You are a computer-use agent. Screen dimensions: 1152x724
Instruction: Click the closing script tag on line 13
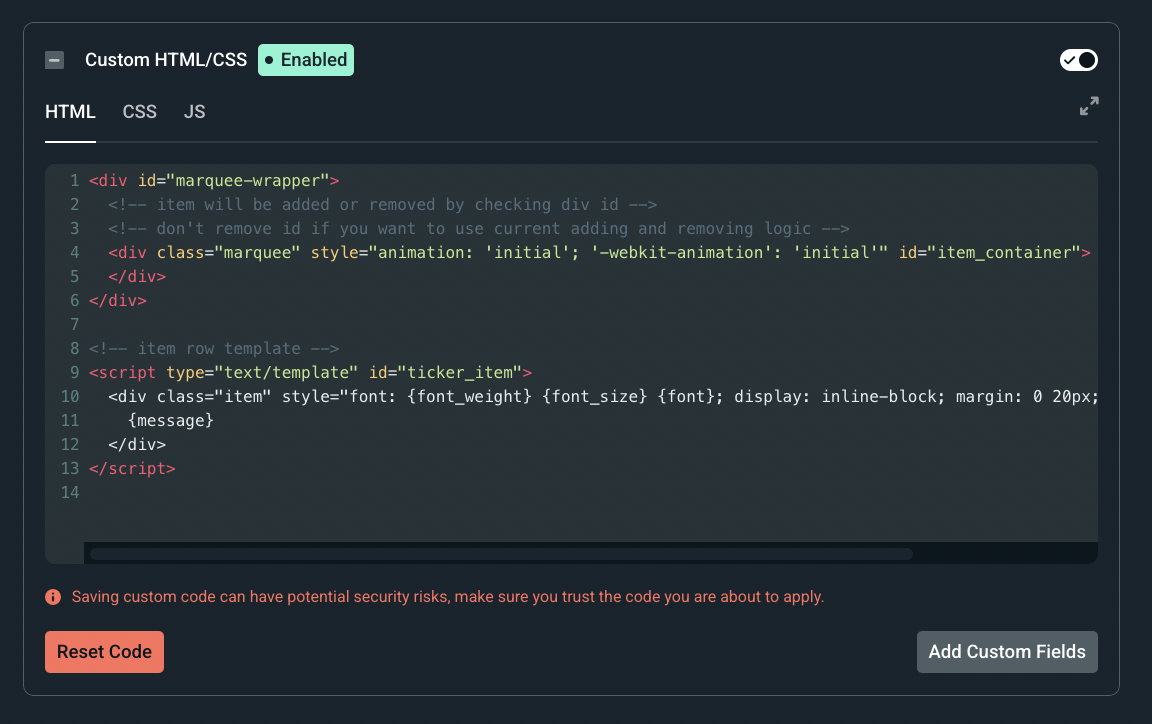point(133,468)
